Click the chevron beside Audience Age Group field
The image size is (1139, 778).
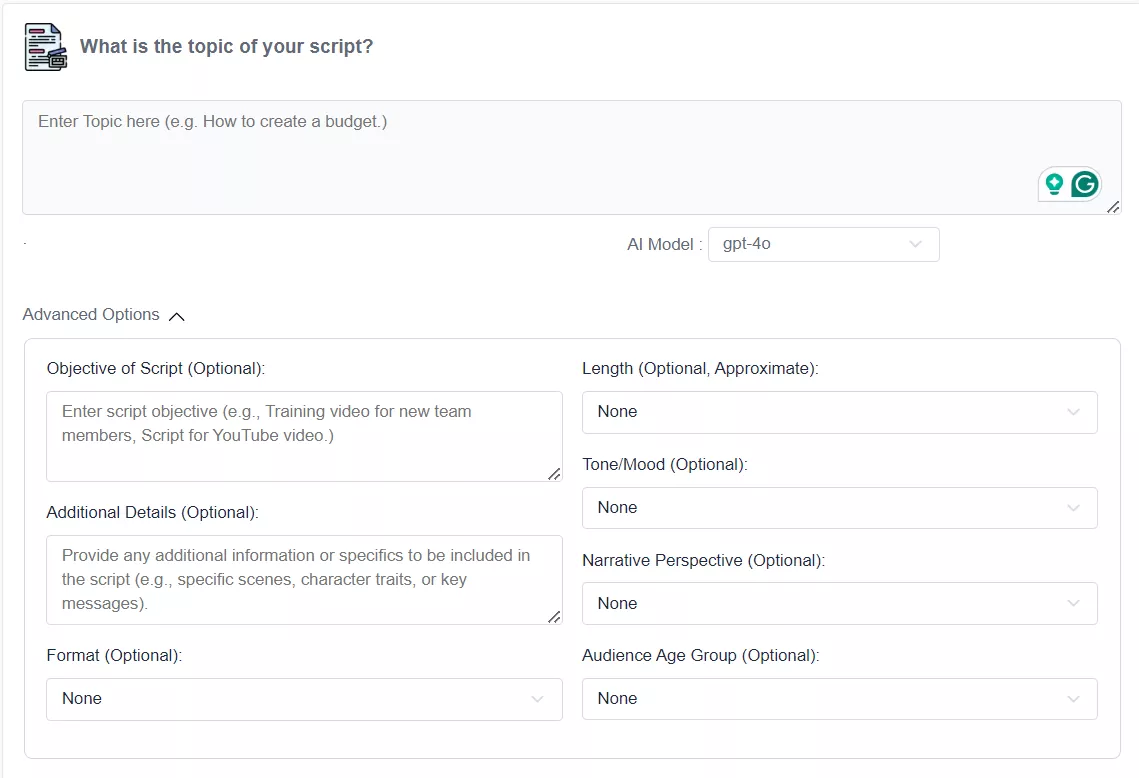(x=1074, y=699)
